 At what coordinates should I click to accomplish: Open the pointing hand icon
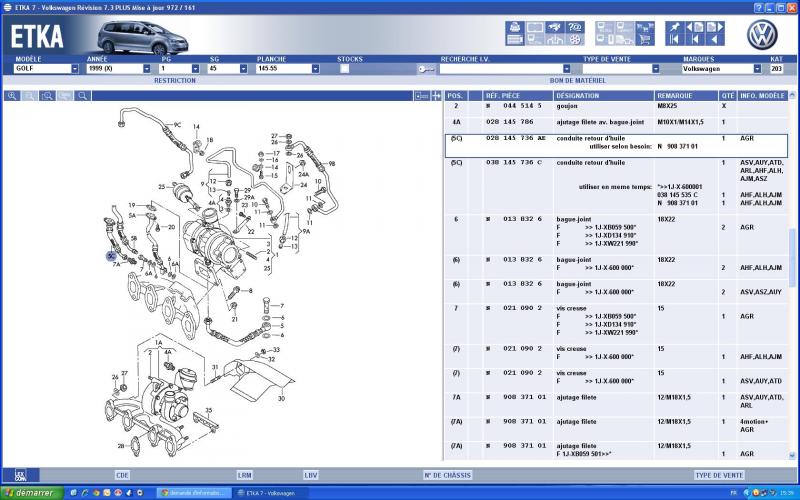pos(555,27)
